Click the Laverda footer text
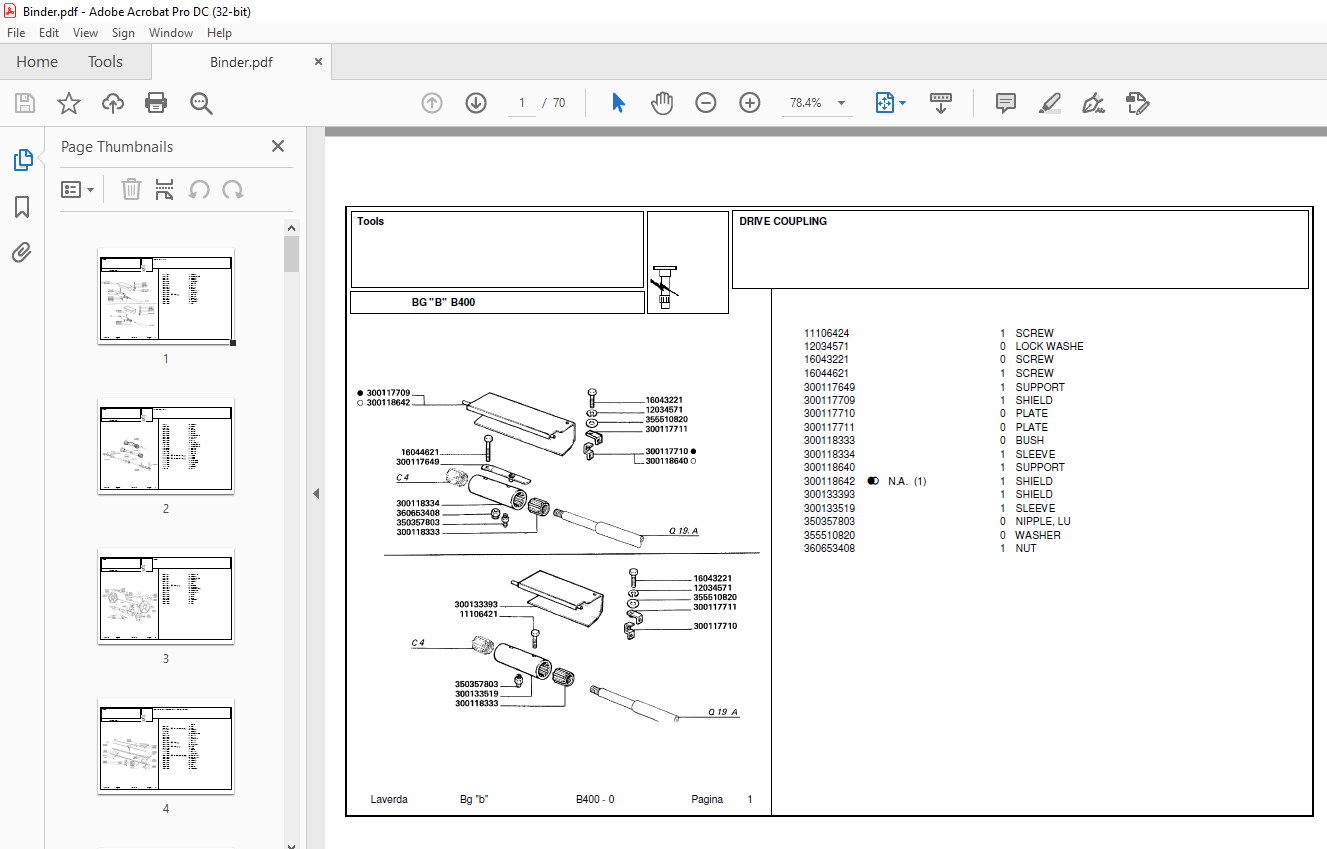The width and height of the screenshot is (1327, 849). pos(389,799)
